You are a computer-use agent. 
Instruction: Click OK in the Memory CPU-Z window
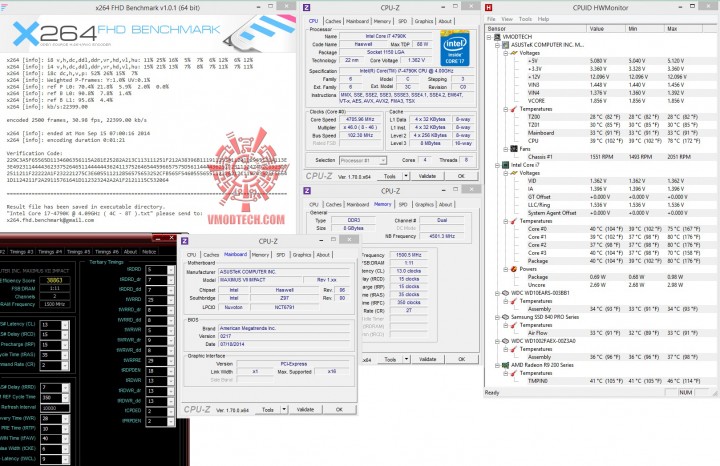click(x=461, y=359)
